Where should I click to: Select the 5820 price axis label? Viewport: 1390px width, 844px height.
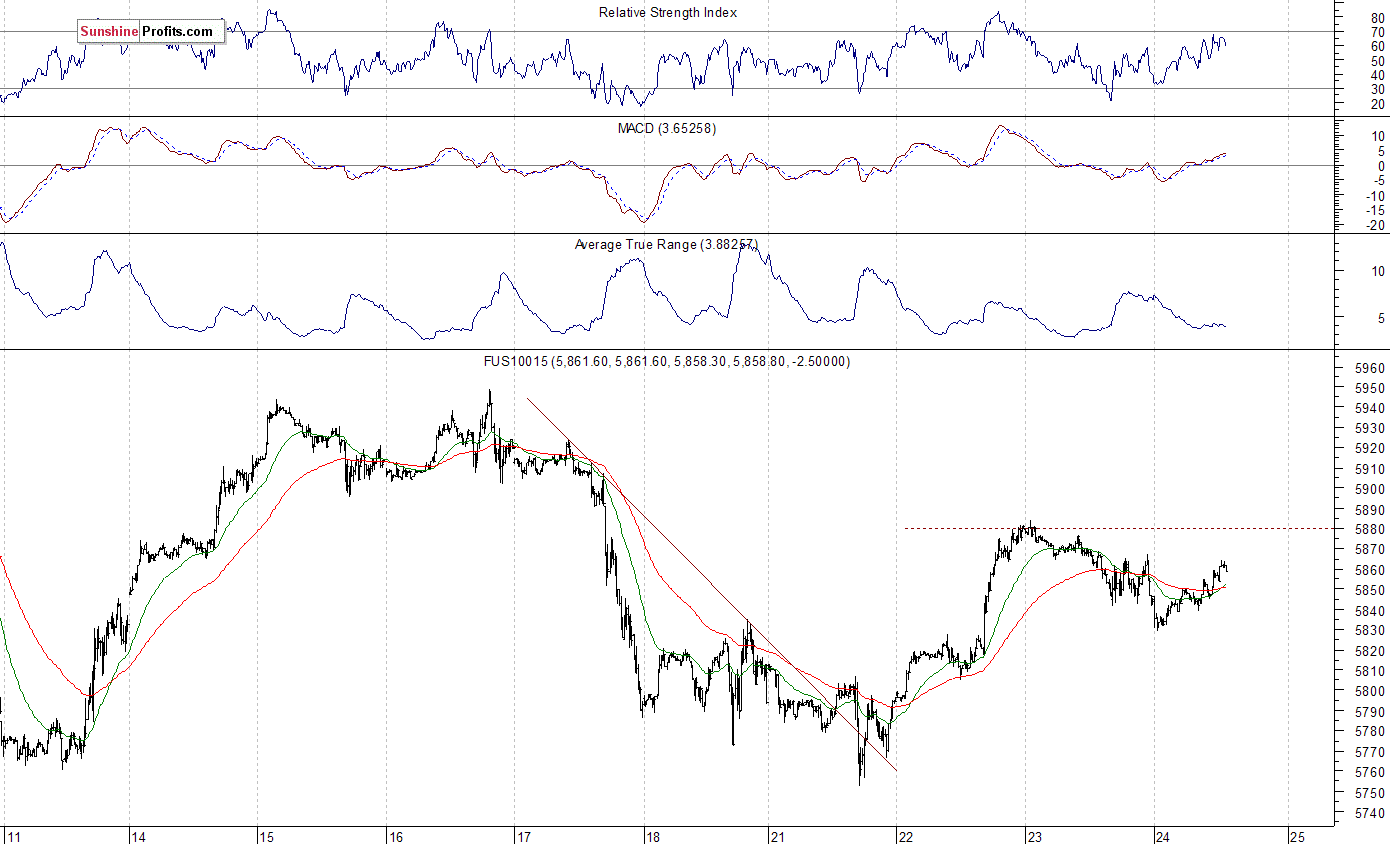[1371, 651]
